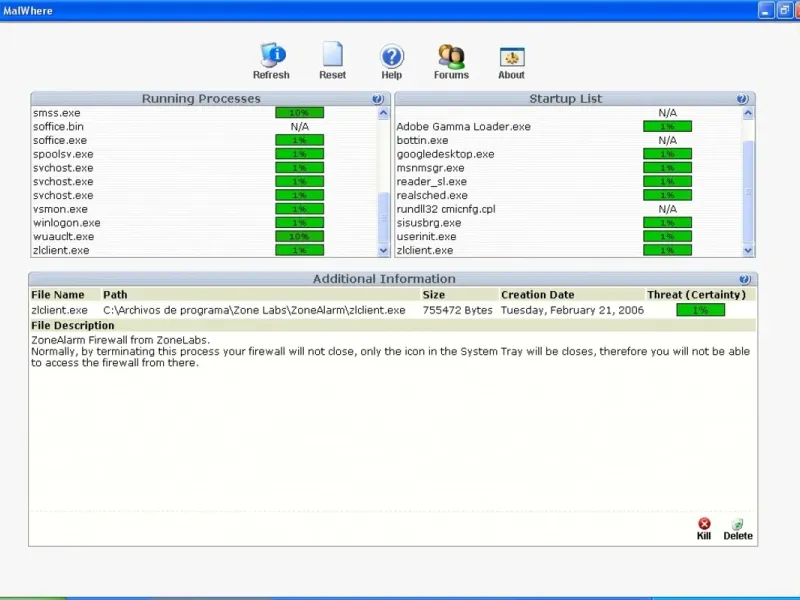The image size is (800, 600).
Task: Click scroll up arrow in Startup List
Action: pyautogui.click(x=748, y=113)
